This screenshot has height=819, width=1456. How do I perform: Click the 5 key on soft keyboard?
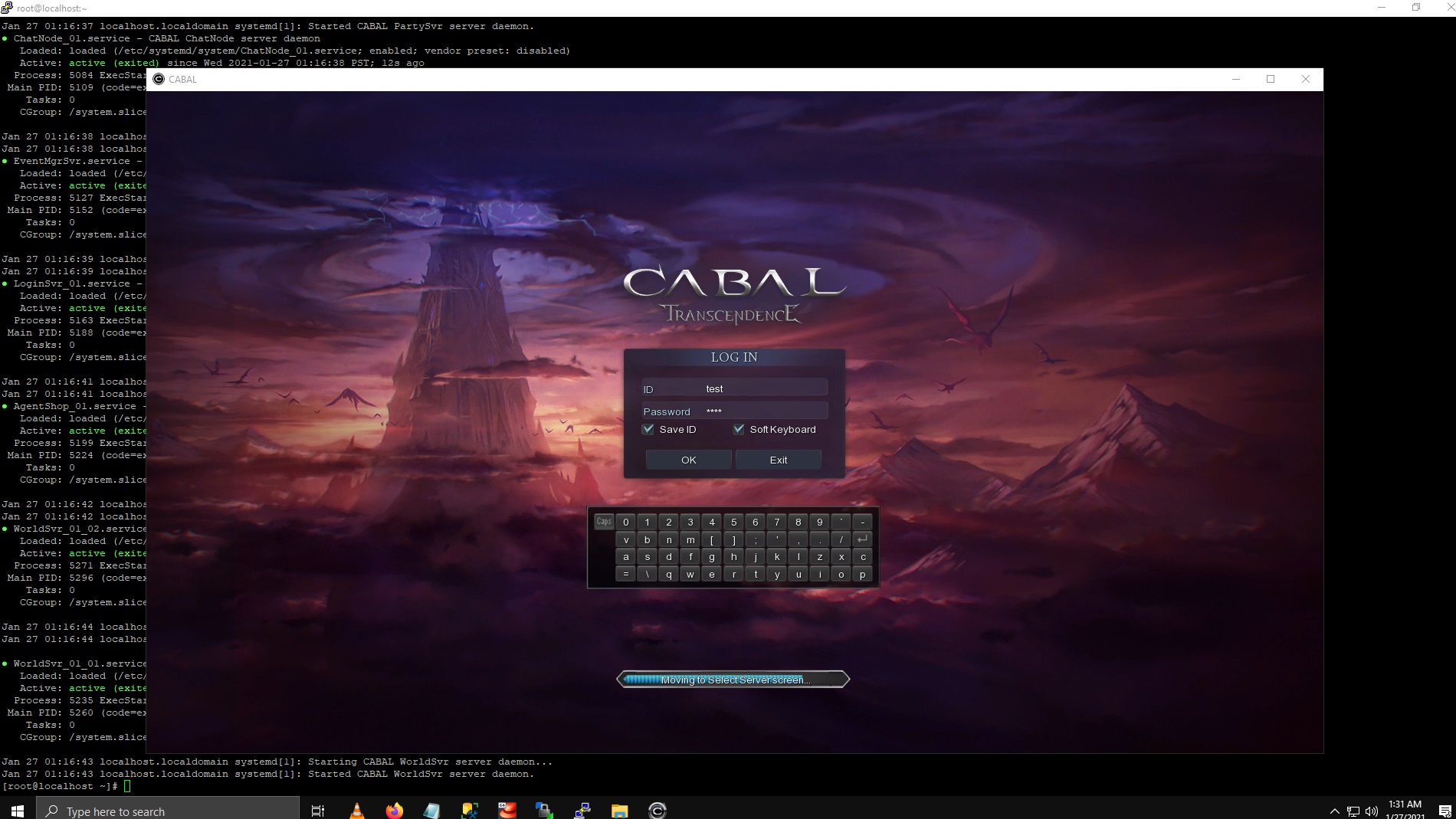[733, 522]
